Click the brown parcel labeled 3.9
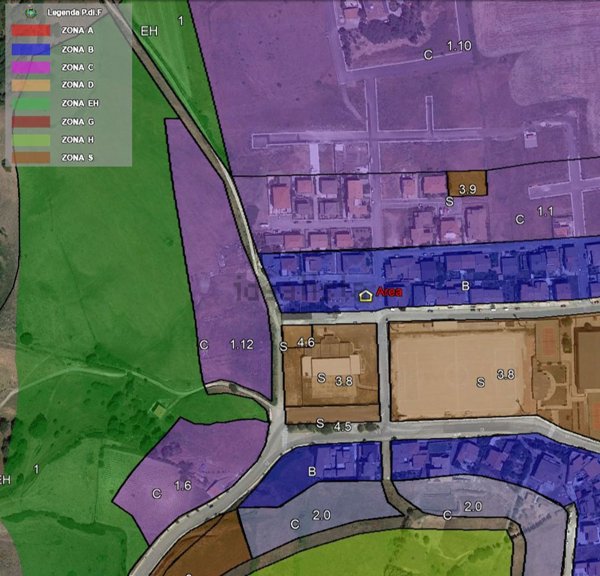This screenshot has height=576, width=600. 466,184
